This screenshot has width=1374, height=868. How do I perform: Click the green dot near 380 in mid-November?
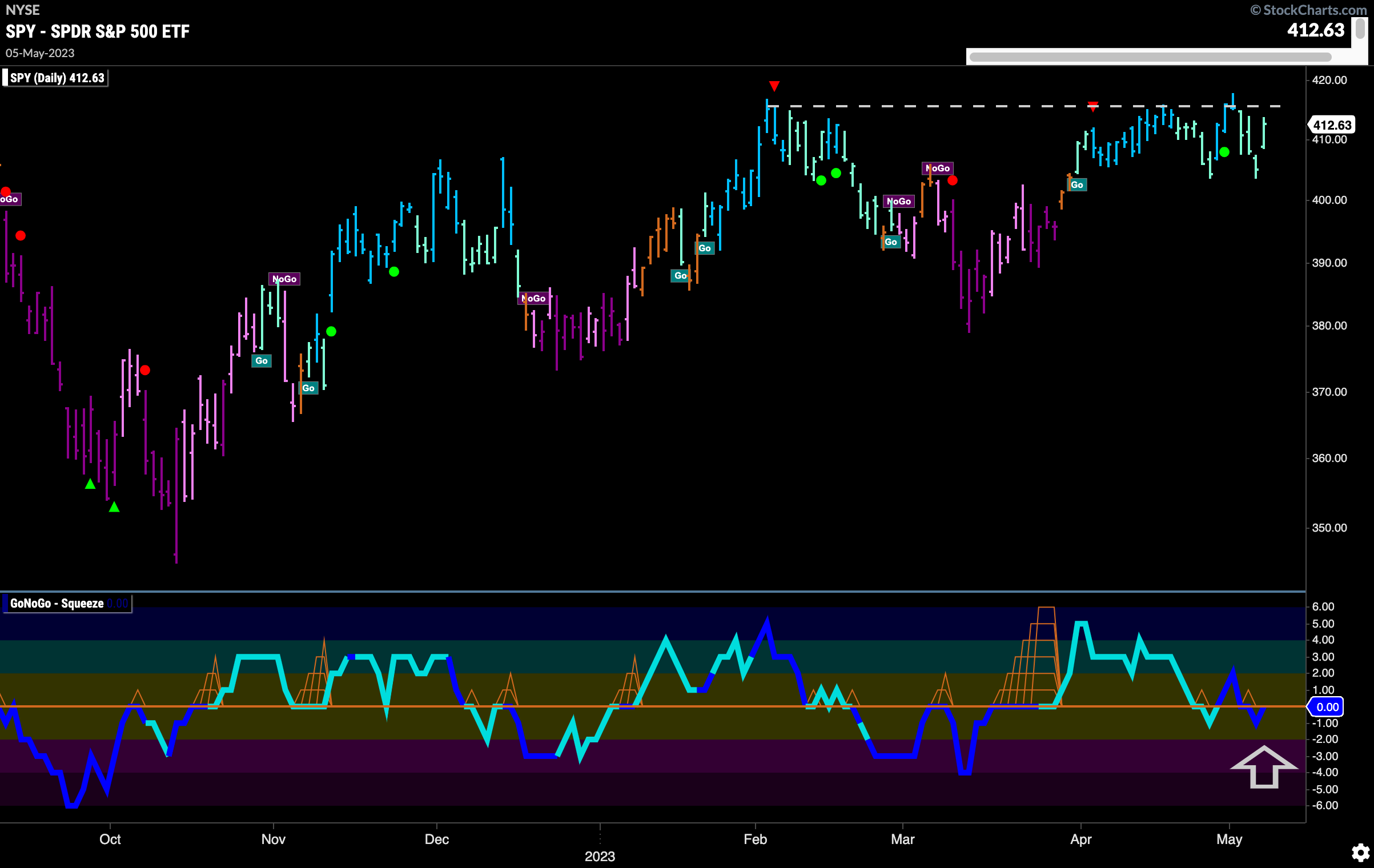[x=331, y=331]
